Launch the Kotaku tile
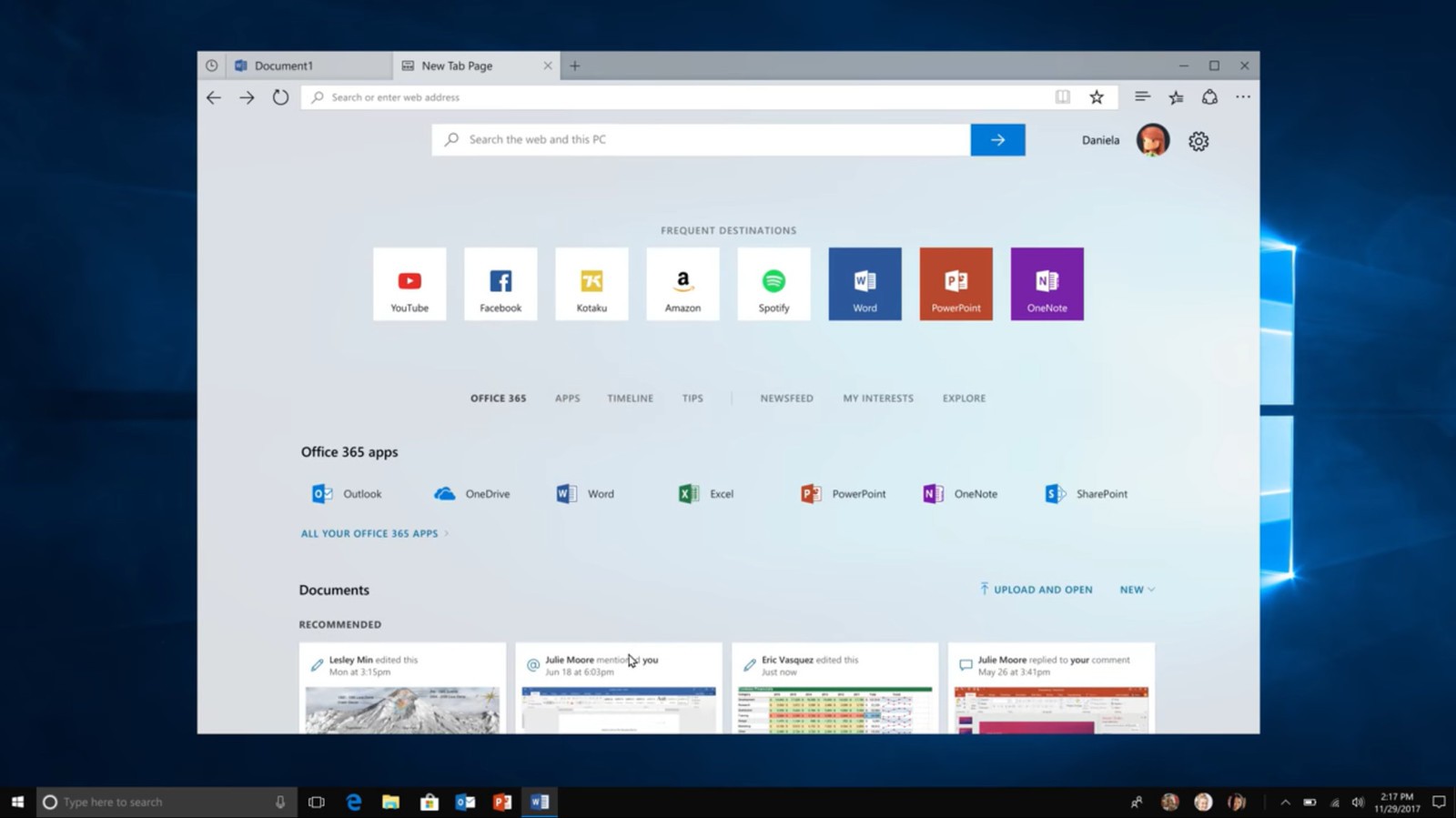 (x=591, y=284)
